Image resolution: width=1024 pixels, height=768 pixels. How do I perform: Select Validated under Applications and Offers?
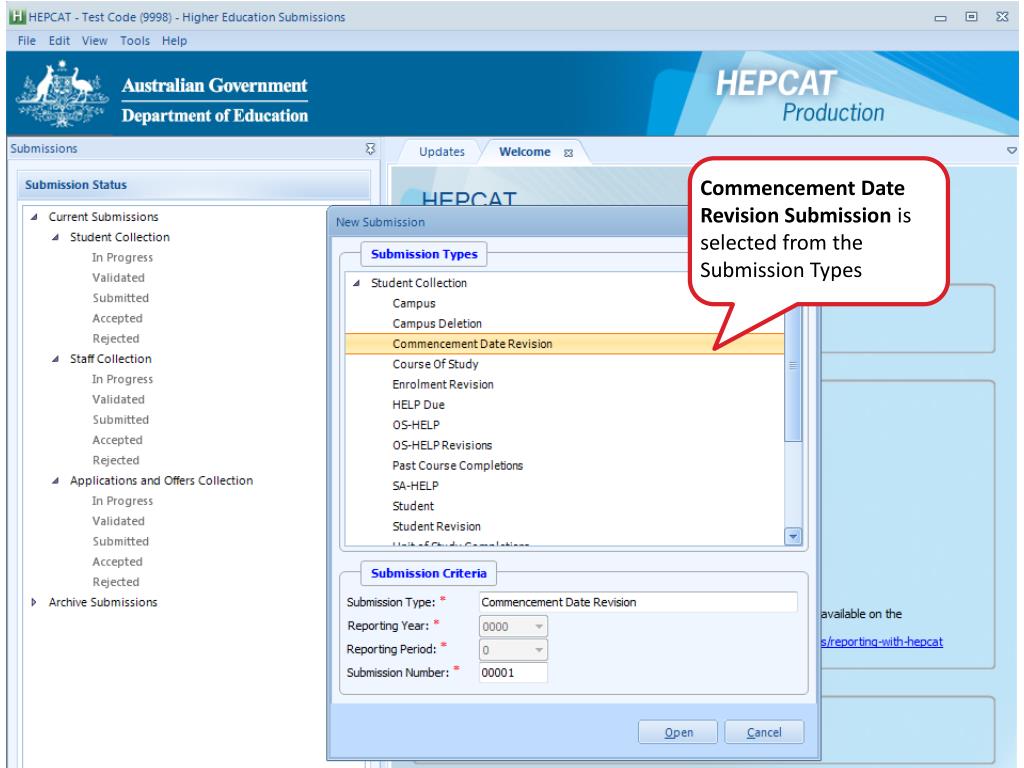[x=118, y=521]
